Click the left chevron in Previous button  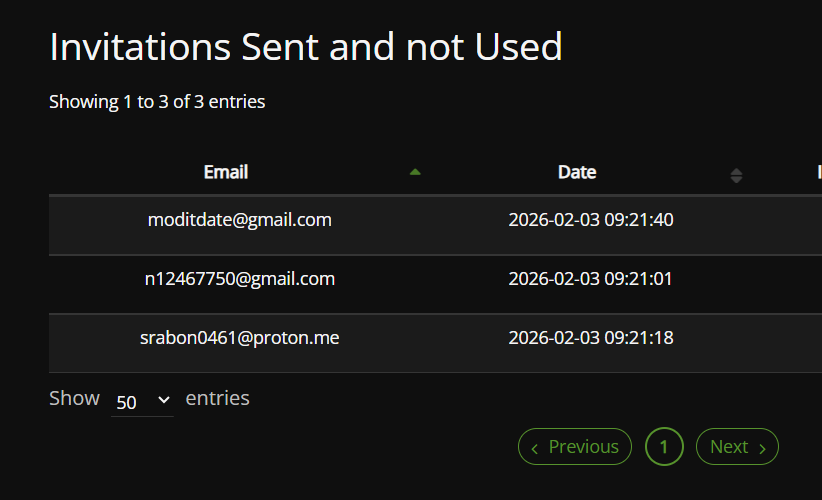pos(535,448)
